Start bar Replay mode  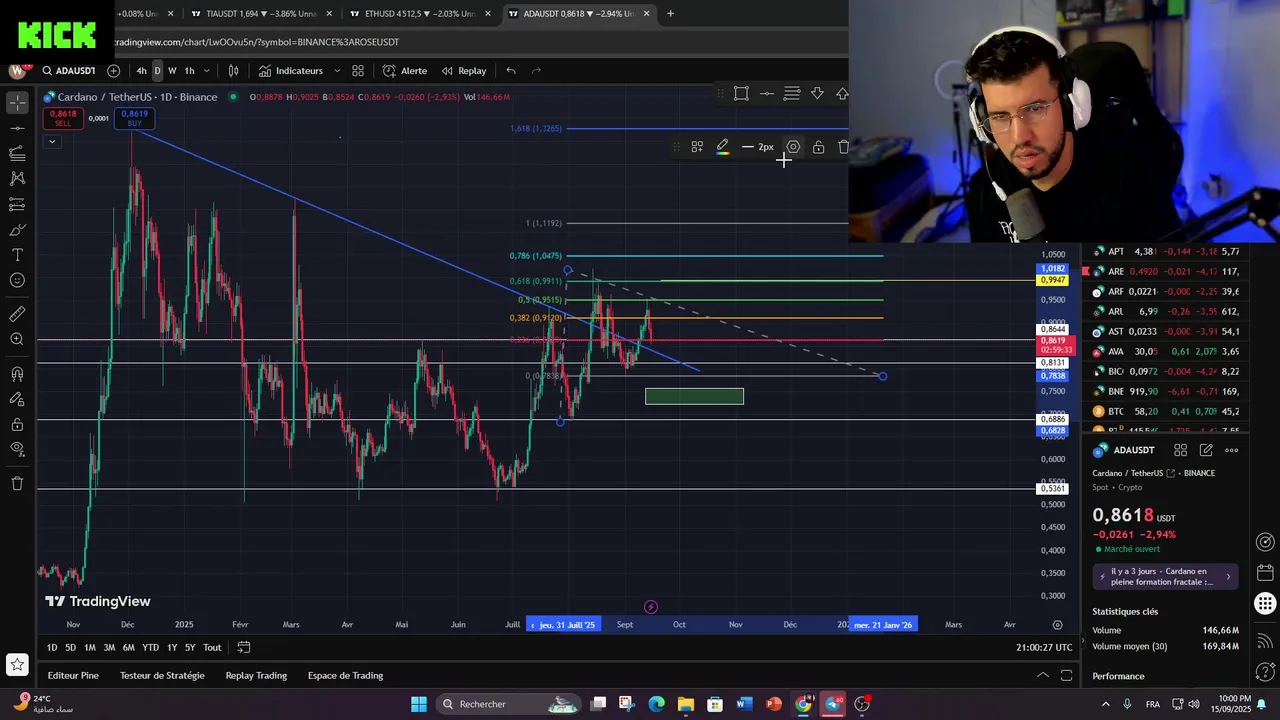click(464, 71)
